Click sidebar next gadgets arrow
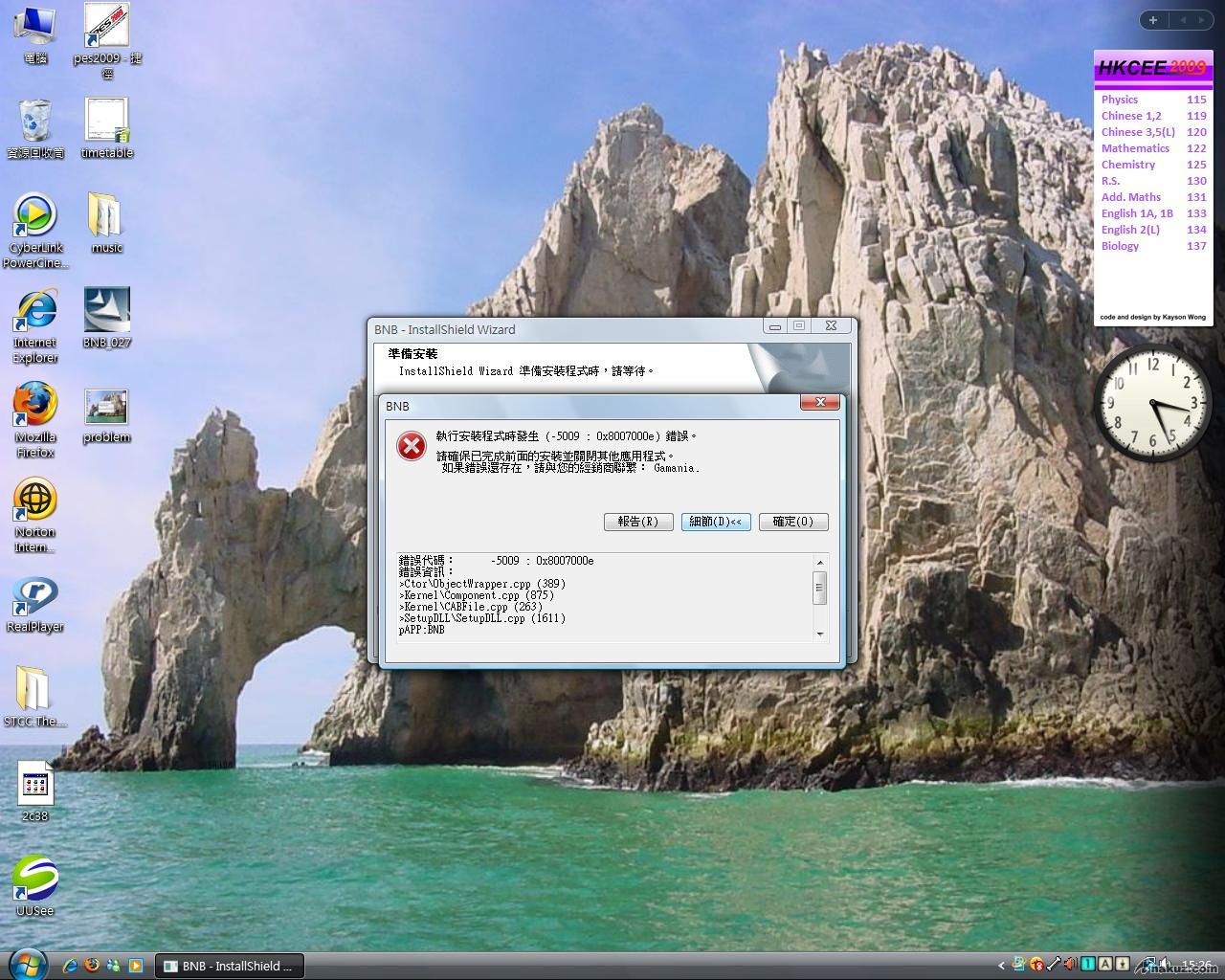This screenshot has width=1225, height=980. [x=1201, y=19]
